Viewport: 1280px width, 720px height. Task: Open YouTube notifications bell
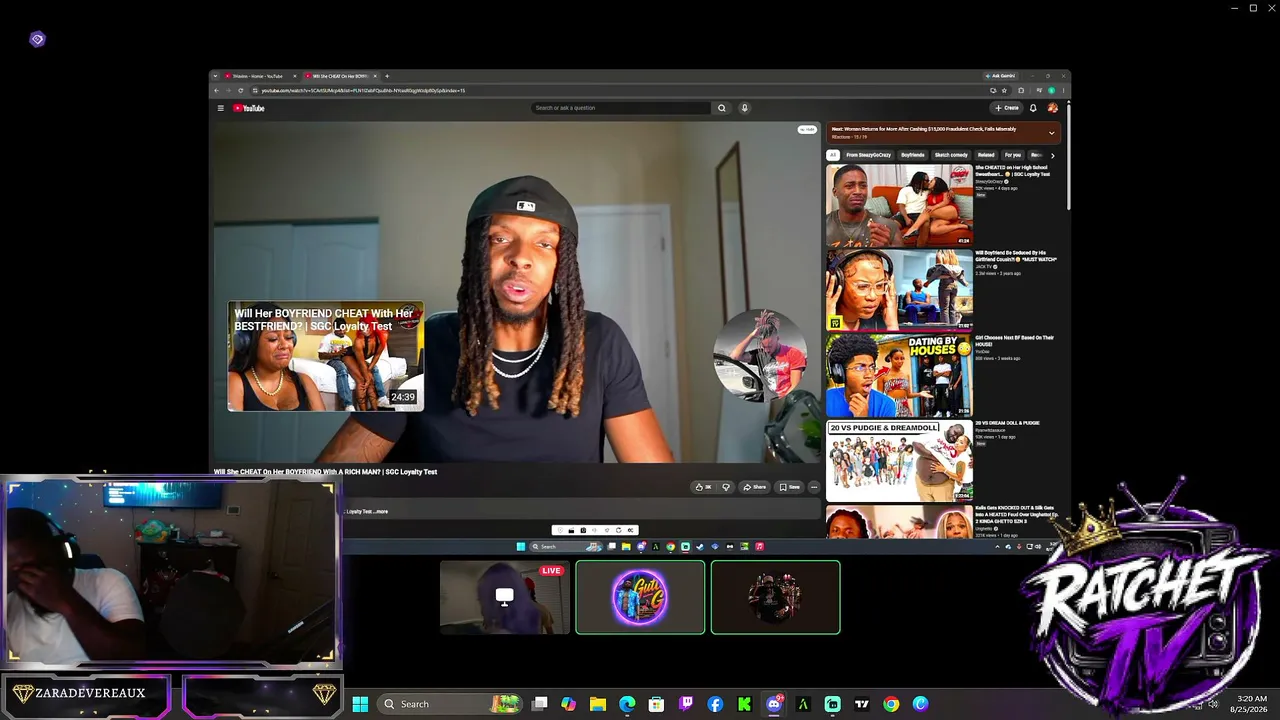click(1033, 108)
